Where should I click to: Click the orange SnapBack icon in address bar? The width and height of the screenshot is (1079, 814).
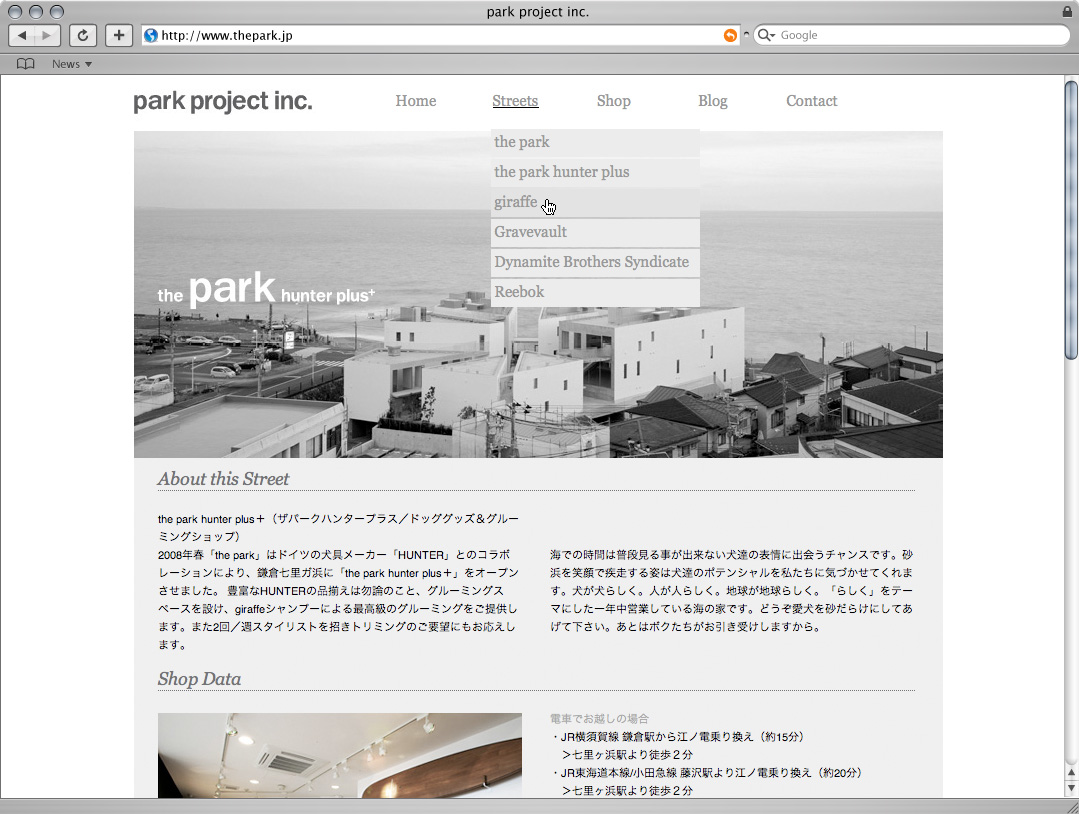tap(730, 35)
